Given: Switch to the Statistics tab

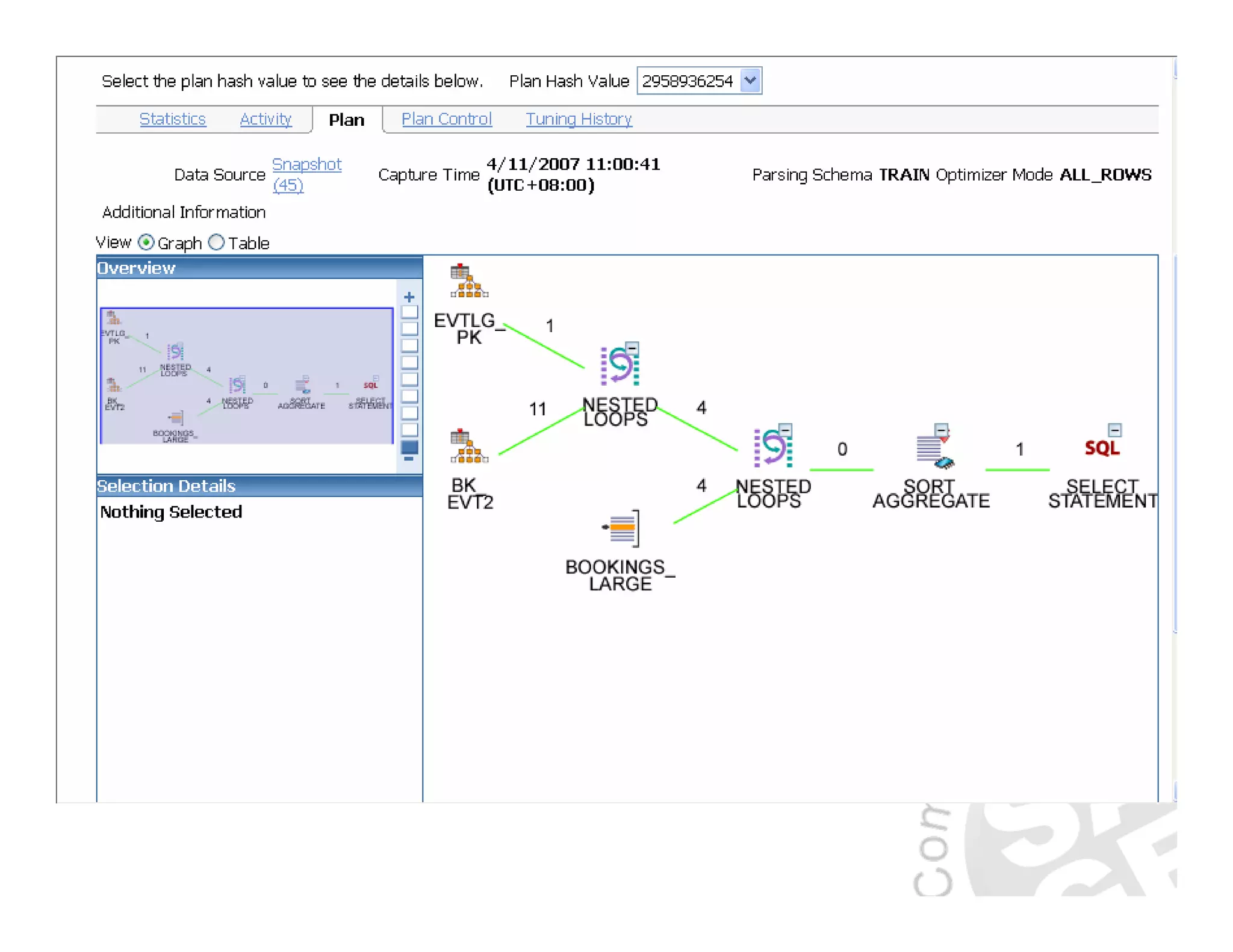Looking at the screenshot, I should [x=173, y=119].
